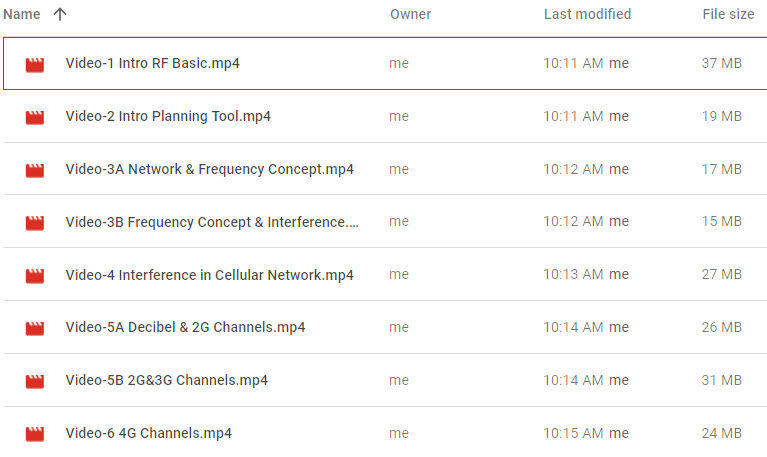This screenshot has width=767, height=457.
Task: Click the File size column header
Action: coord(728,14)
